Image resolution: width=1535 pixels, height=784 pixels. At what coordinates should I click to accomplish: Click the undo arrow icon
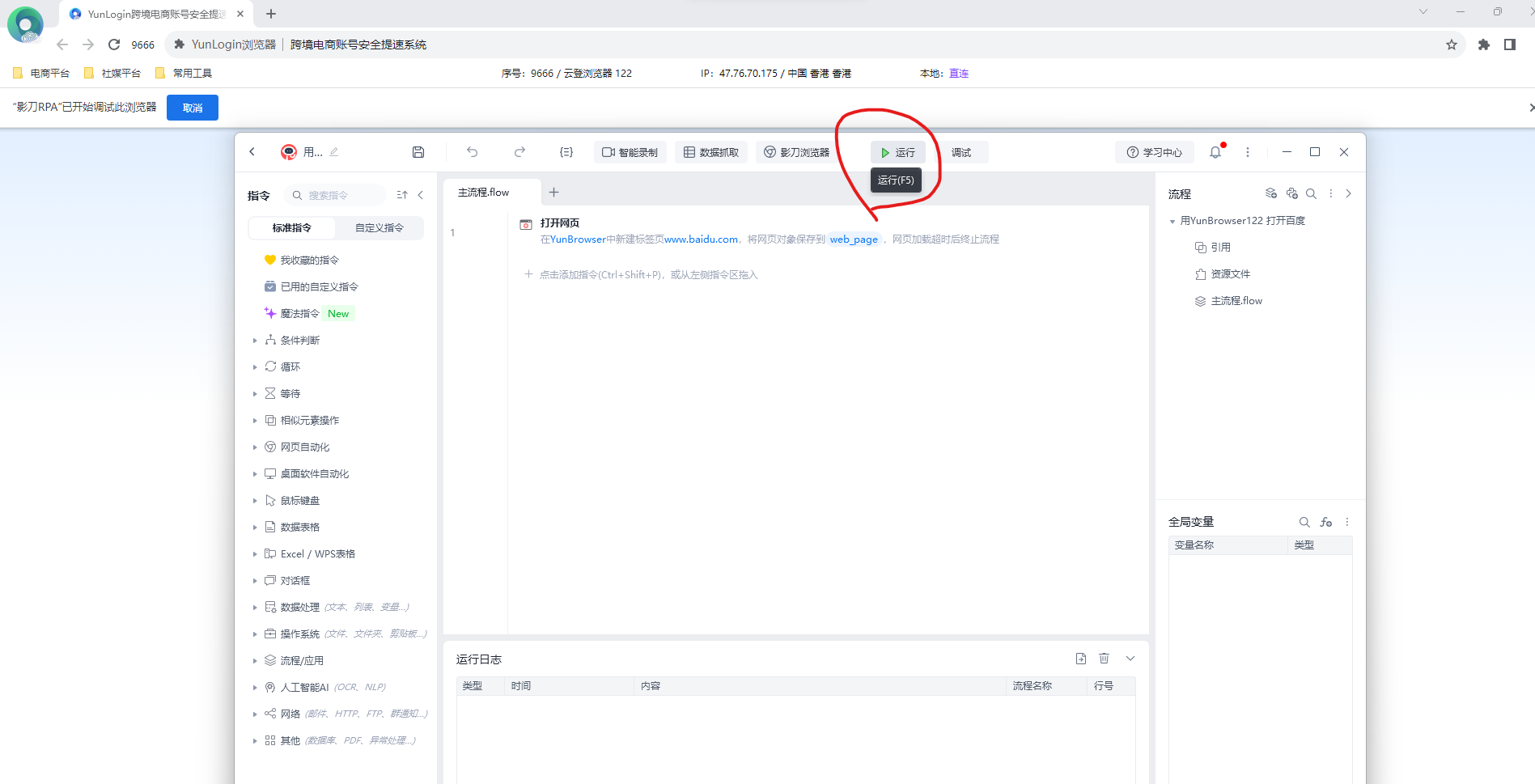click(473, 152)
